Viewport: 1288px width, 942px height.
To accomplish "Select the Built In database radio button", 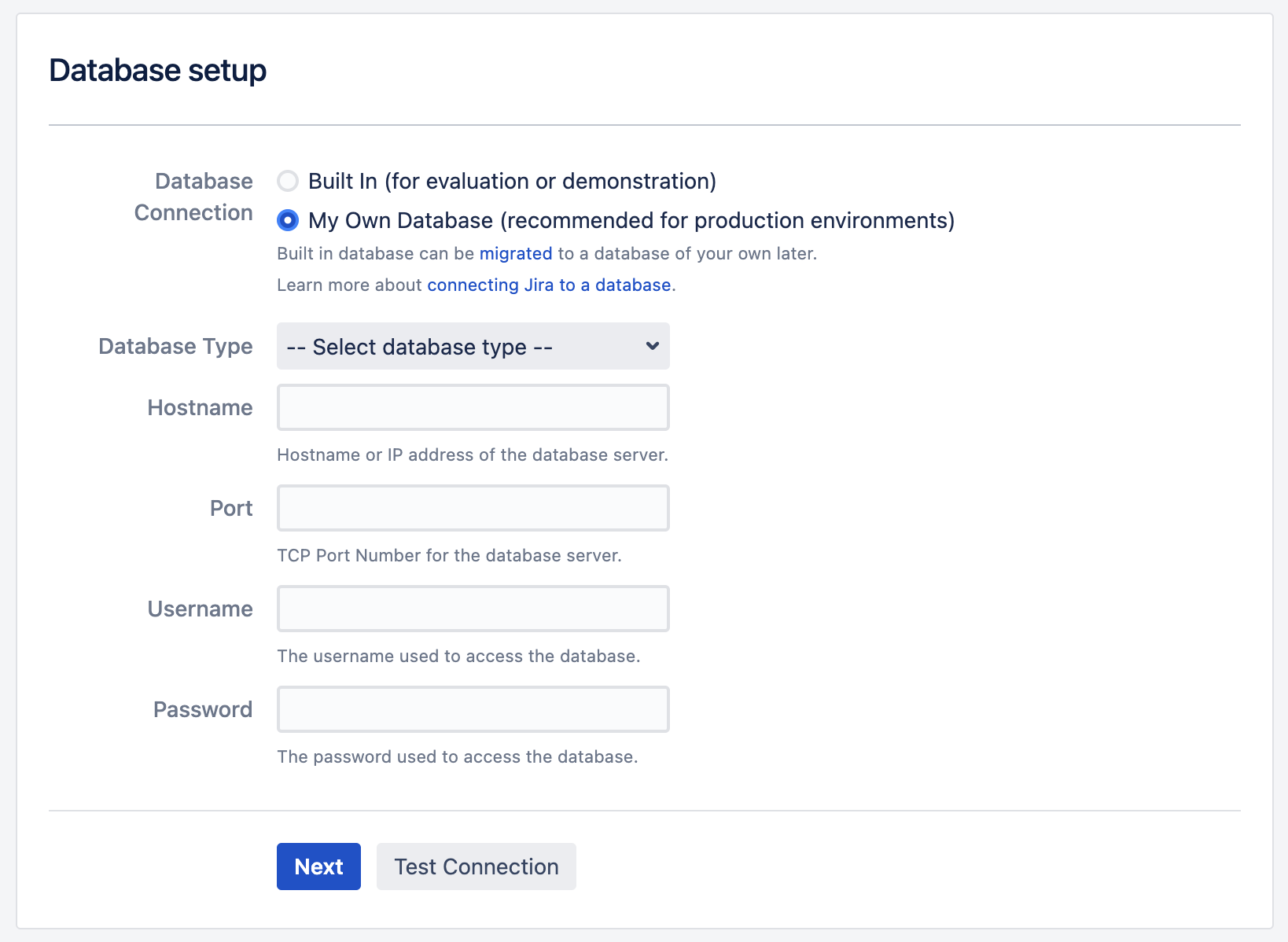I will click(288, 182).
